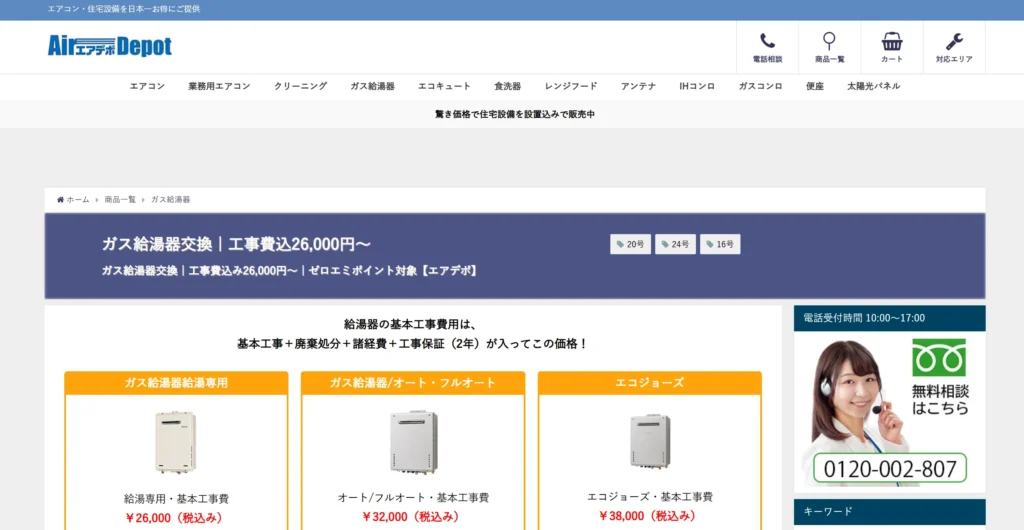Click the wrench service area (対応エリア) icon

coord(953,42)
